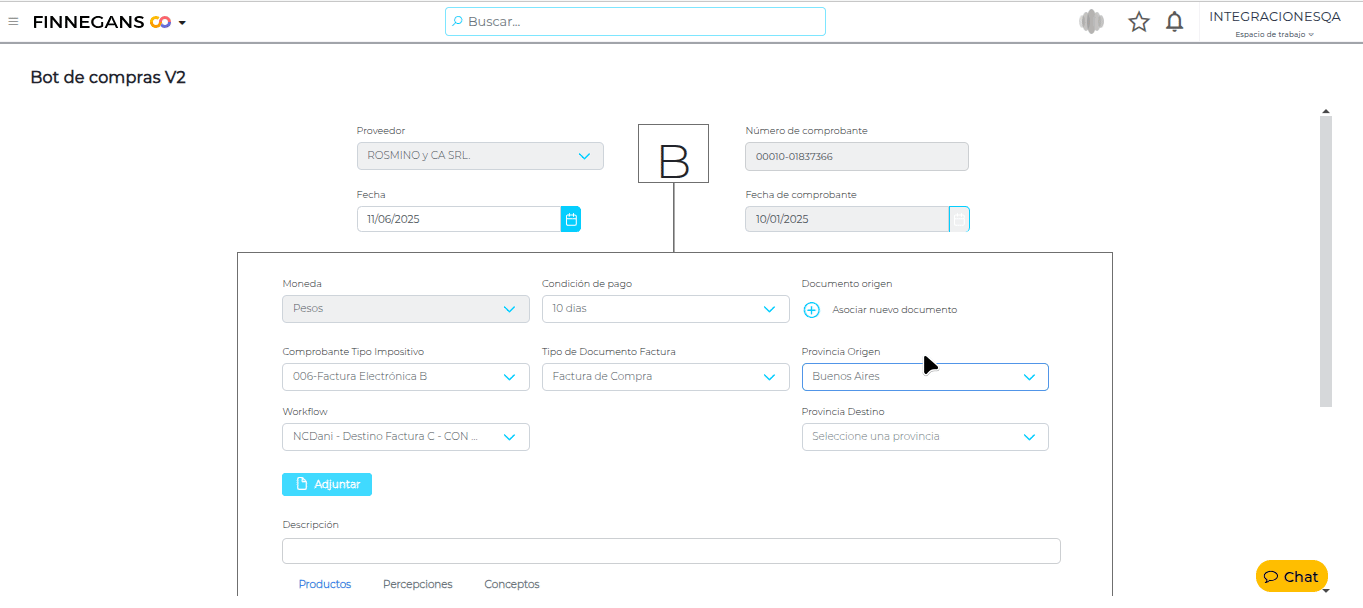Open the Fecha de comprobante calendar icon
The height and width of the screenshot is (608, 1363).
click(x=959, y=219)
